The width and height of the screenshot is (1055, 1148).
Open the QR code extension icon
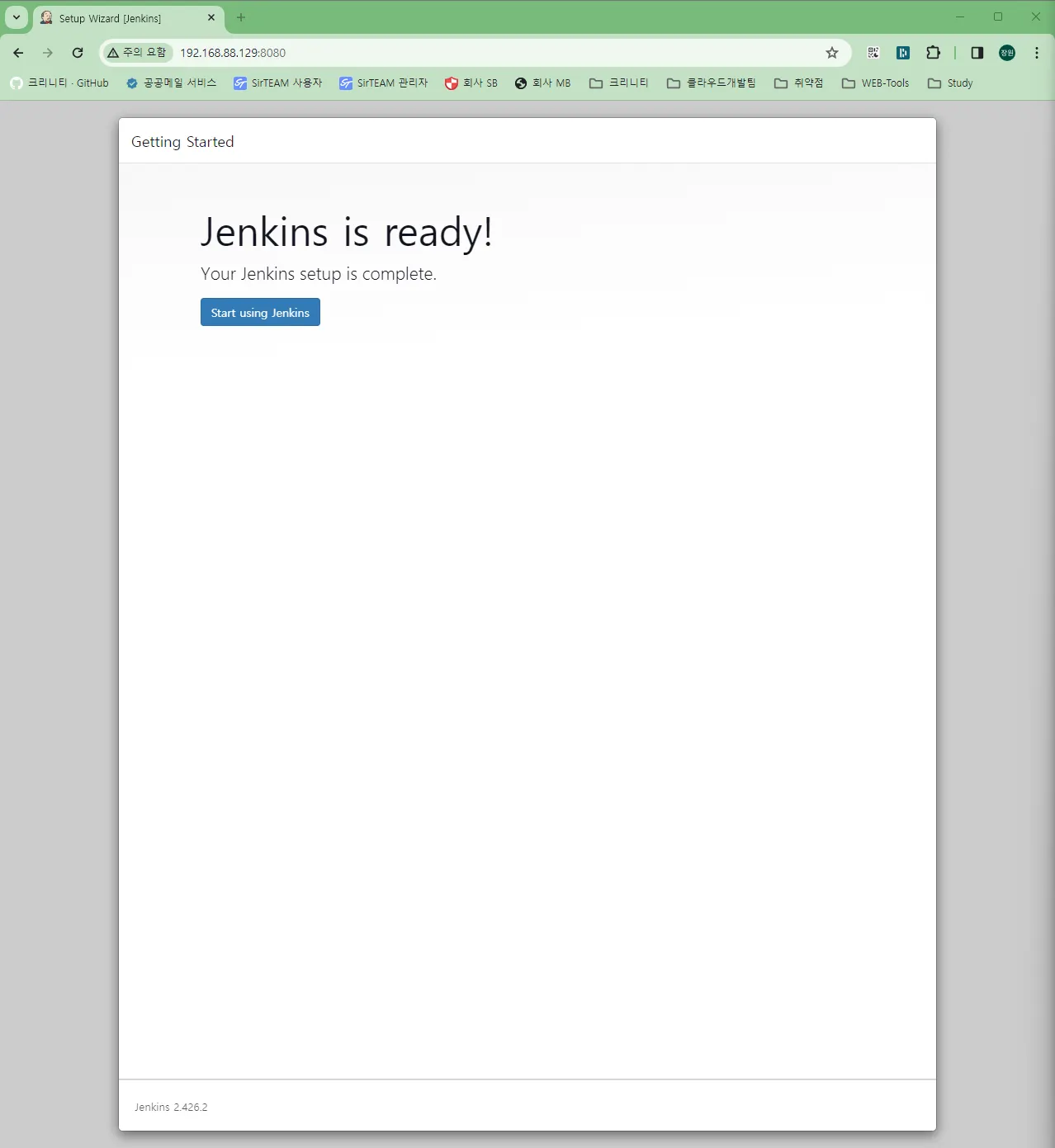pos(873,53)
